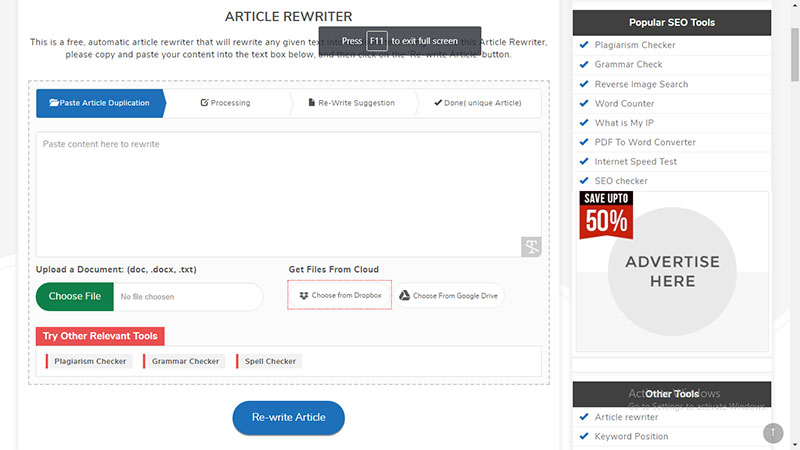
Task: Click the scroll-to-top arrow icon
Action: [x=773, y=433]
